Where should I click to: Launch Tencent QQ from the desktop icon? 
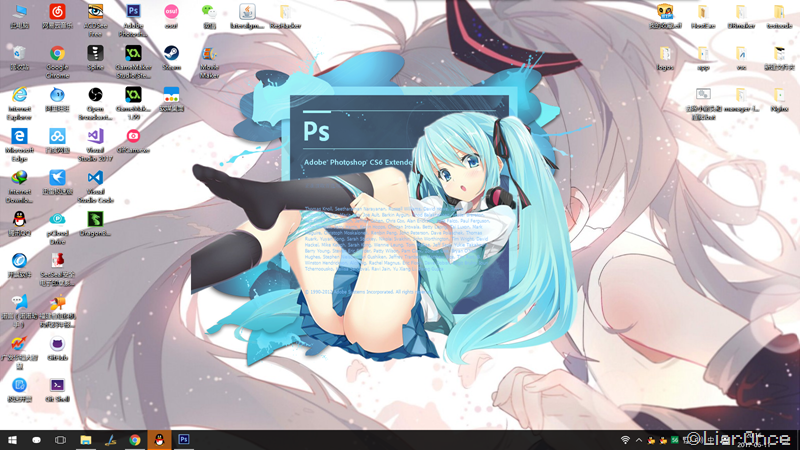19,219
